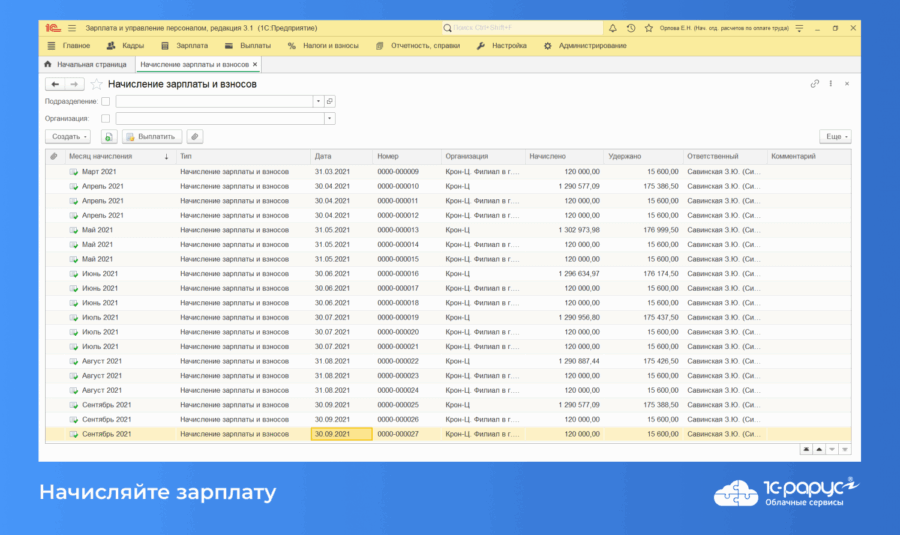
Task: Click the Создать button
Action: point(67,136)
